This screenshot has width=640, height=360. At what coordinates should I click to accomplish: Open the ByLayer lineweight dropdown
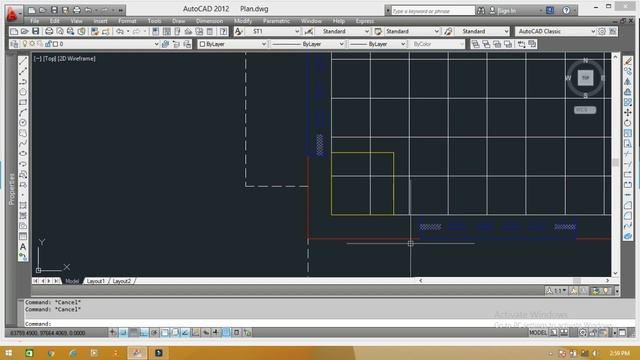[x=377, y=44]
